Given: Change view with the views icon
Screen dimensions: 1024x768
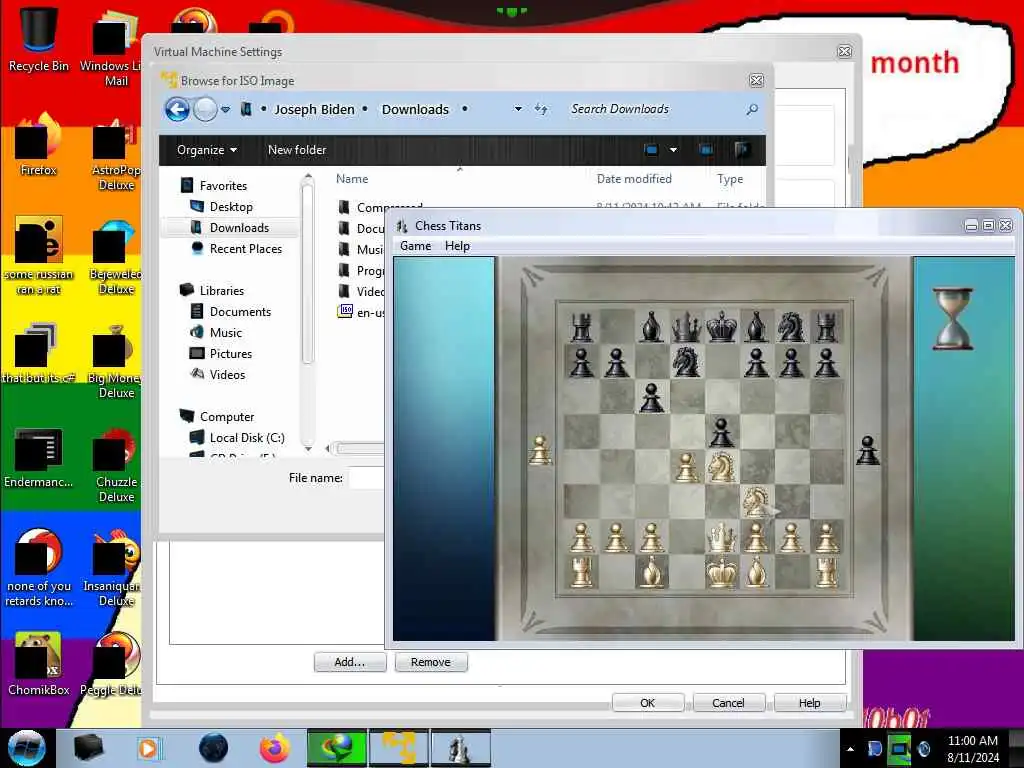Looking at the screenshot, I should (651, 150).
